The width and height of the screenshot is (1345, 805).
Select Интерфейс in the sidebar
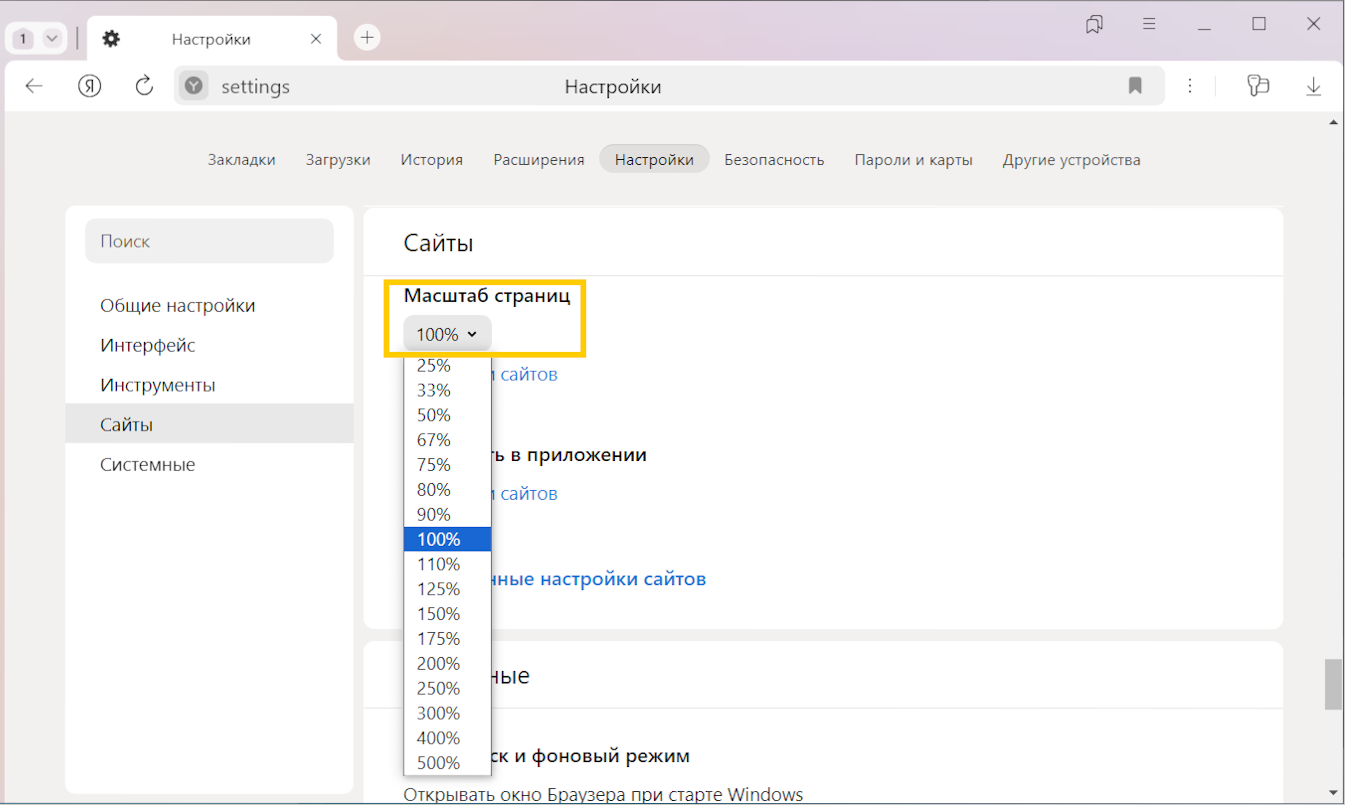tap(148, 346)
